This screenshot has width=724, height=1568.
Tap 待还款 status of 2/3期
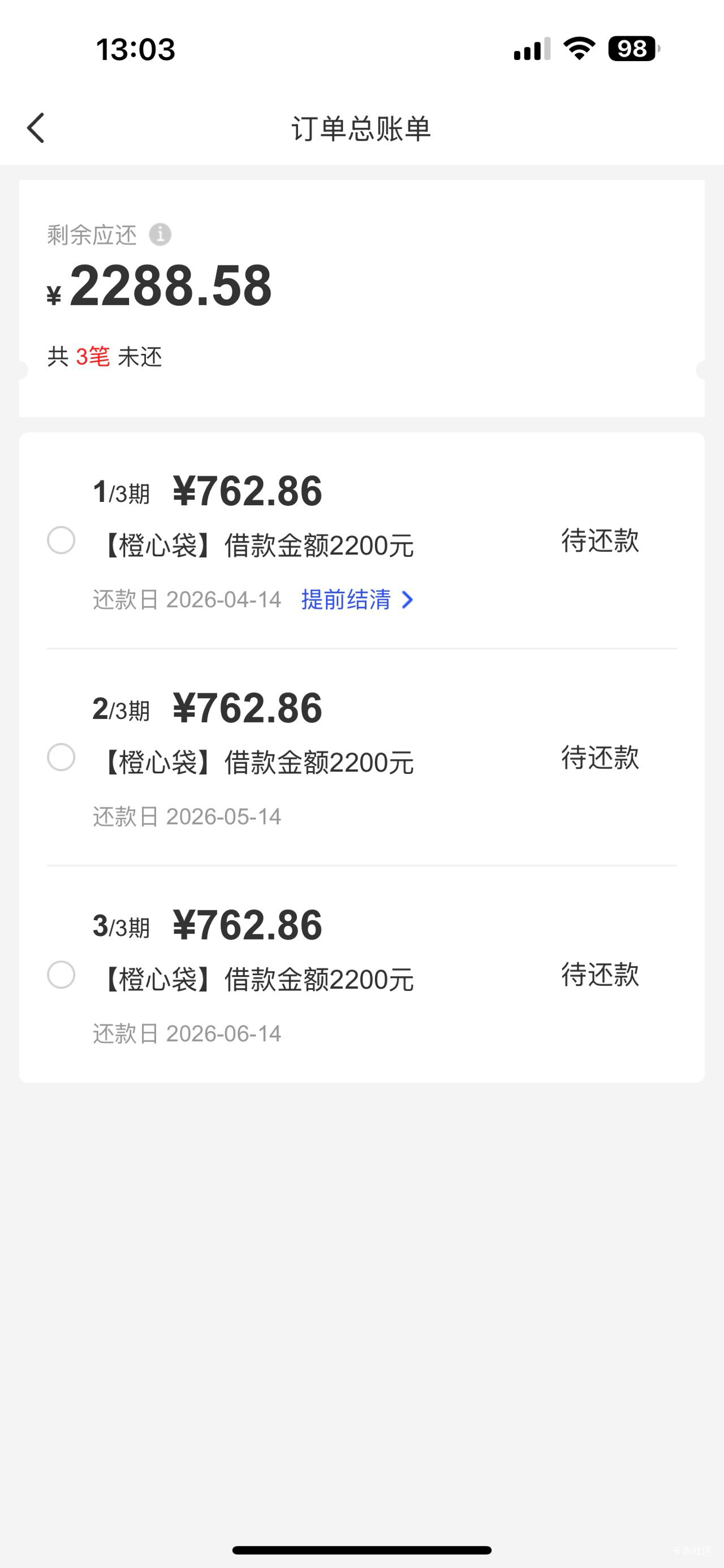(x=600, y=758)
